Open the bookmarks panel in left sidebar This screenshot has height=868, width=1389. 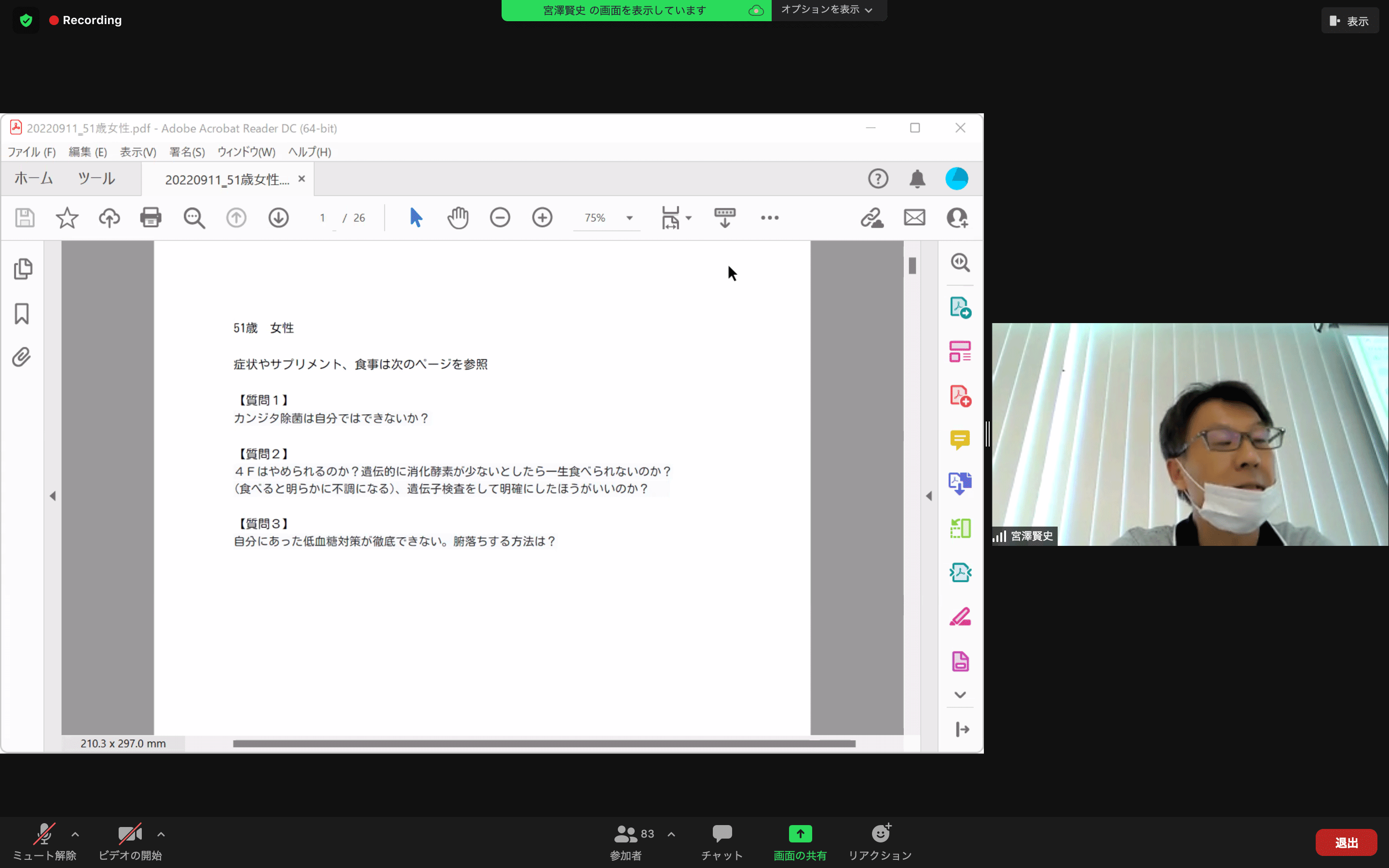22,313
